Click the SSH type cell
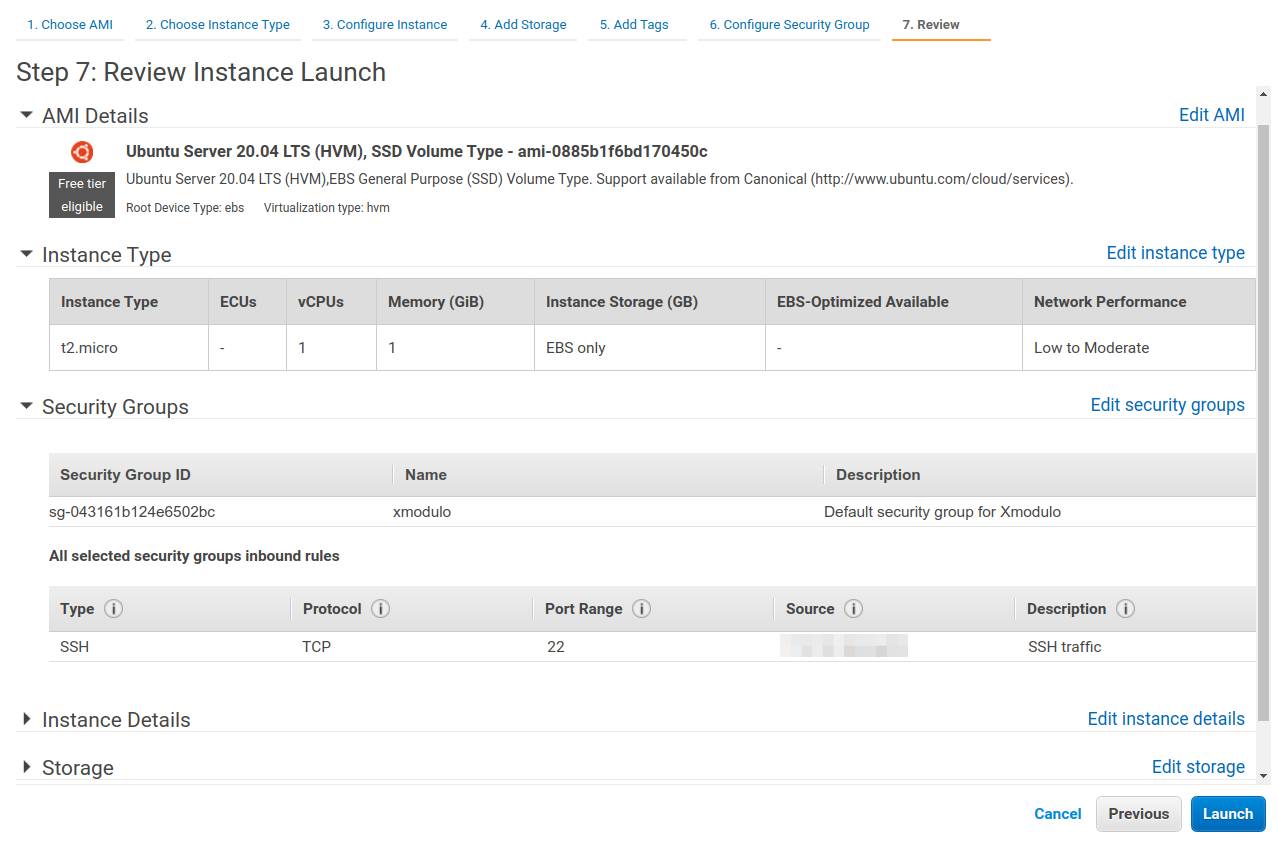The height and width of the screenshot is (843, 1278). 74,647
